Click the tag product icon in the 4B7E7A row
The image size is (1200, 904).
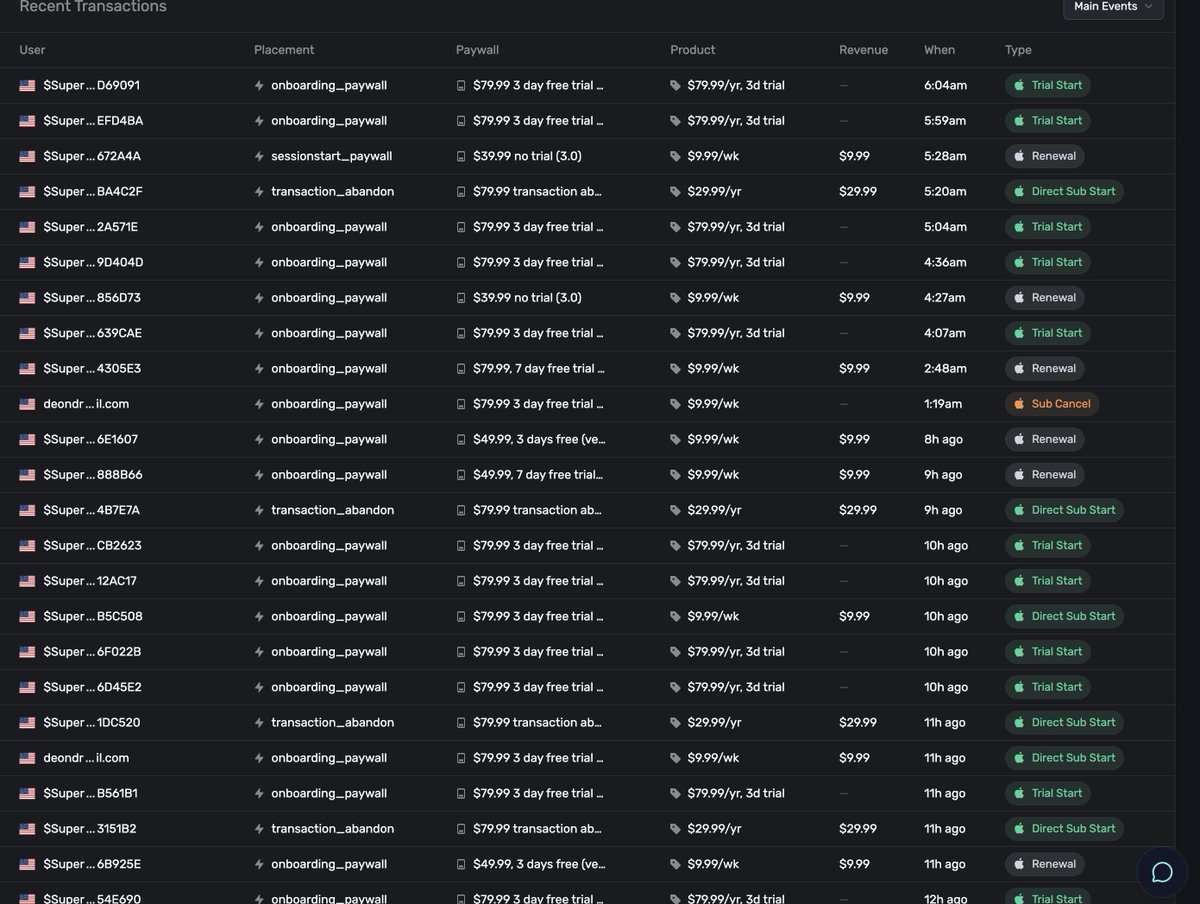(x=676, y=510)
